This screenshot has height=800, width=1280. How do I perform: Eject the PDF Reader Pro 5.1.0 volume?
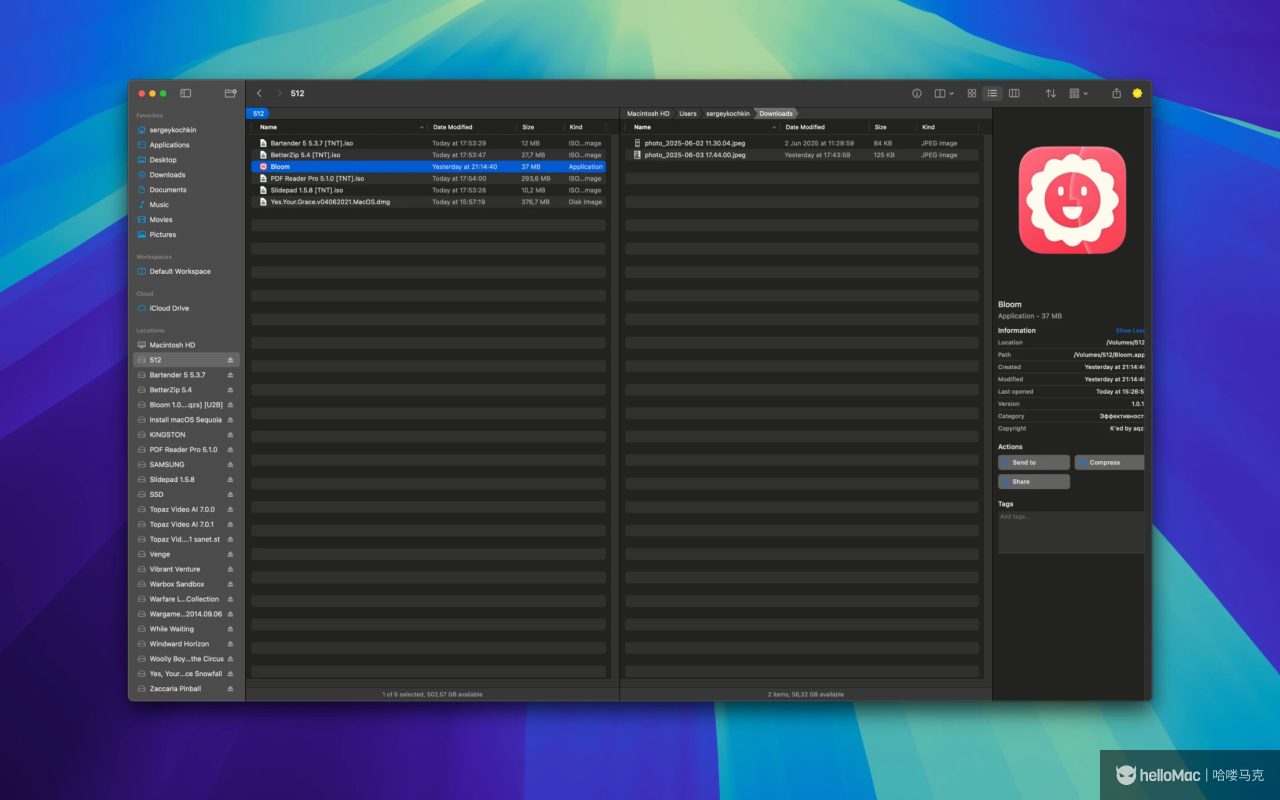coord(230,450)
